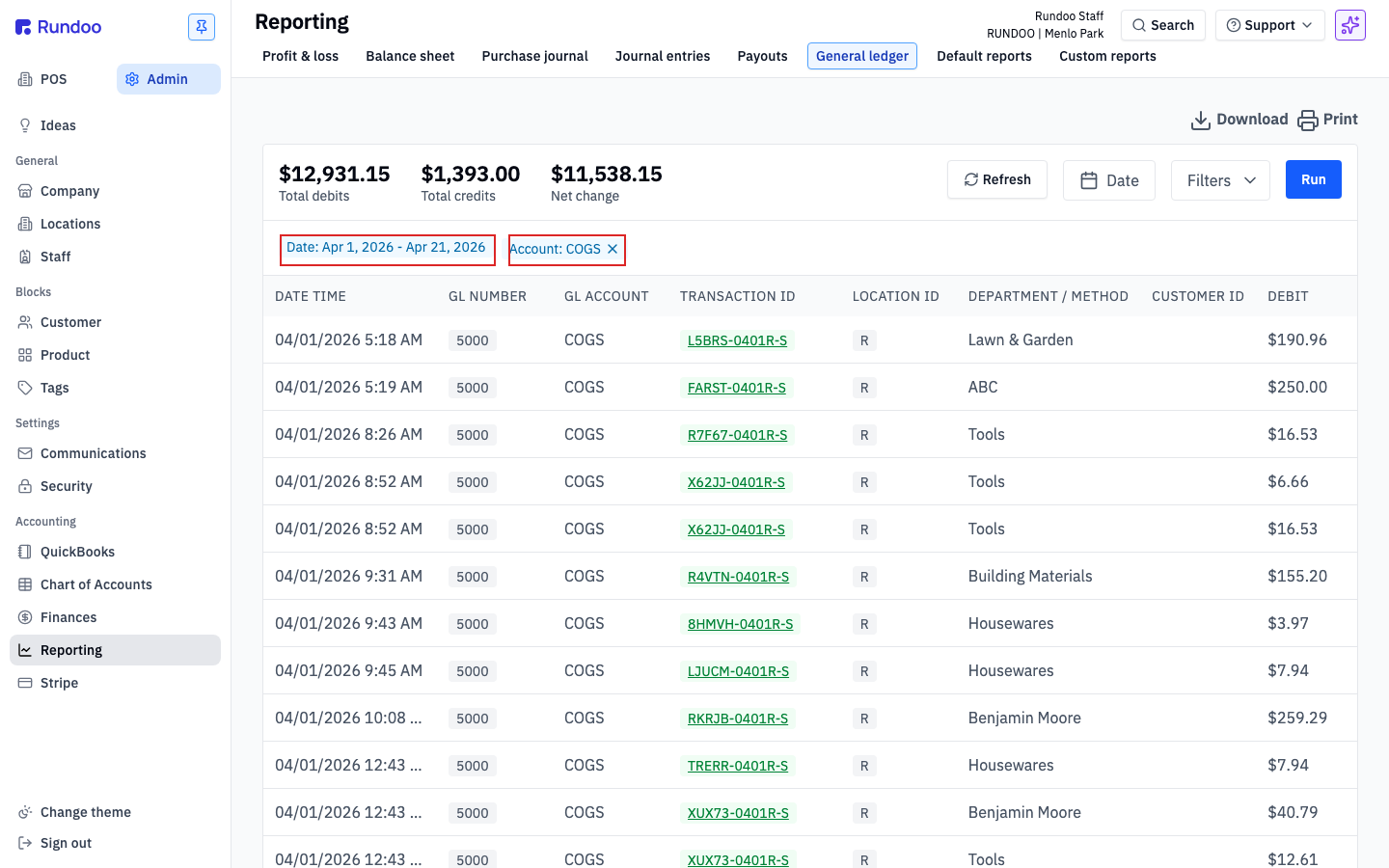Remove the Account: COGS filter
This screenshot has height=868, width=1389.
click(613, 249)
